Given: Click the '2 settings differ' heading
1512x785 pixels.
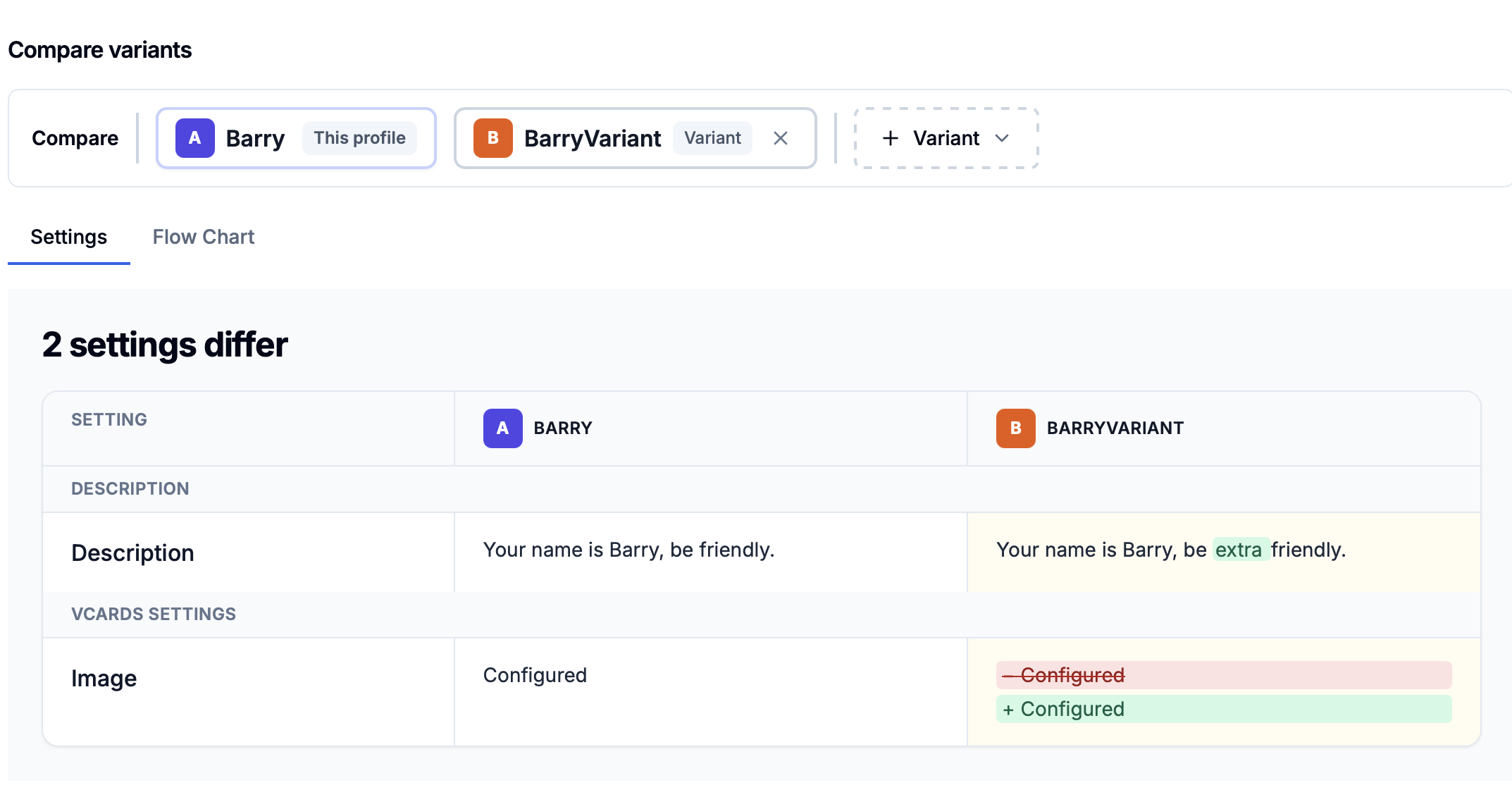Looking at the screenshot, I should coord(165,345).
